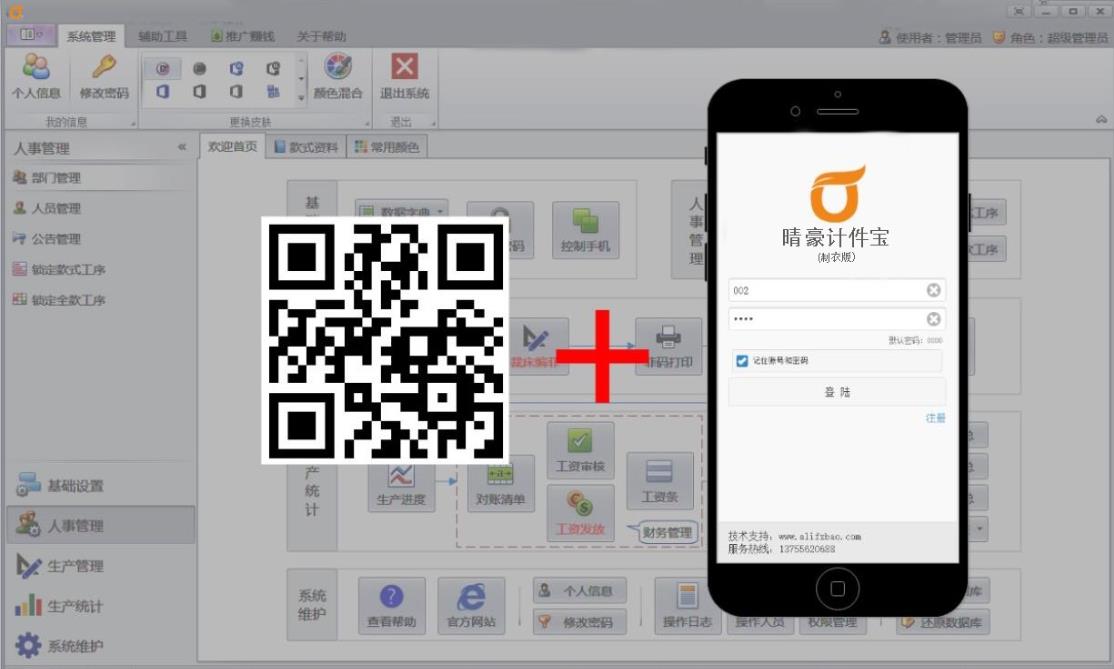The height and width of the screenshot is (669, 1114).
Task: Collapse the 人事管理 sidebar panel
Action: (x=182, y=147)
